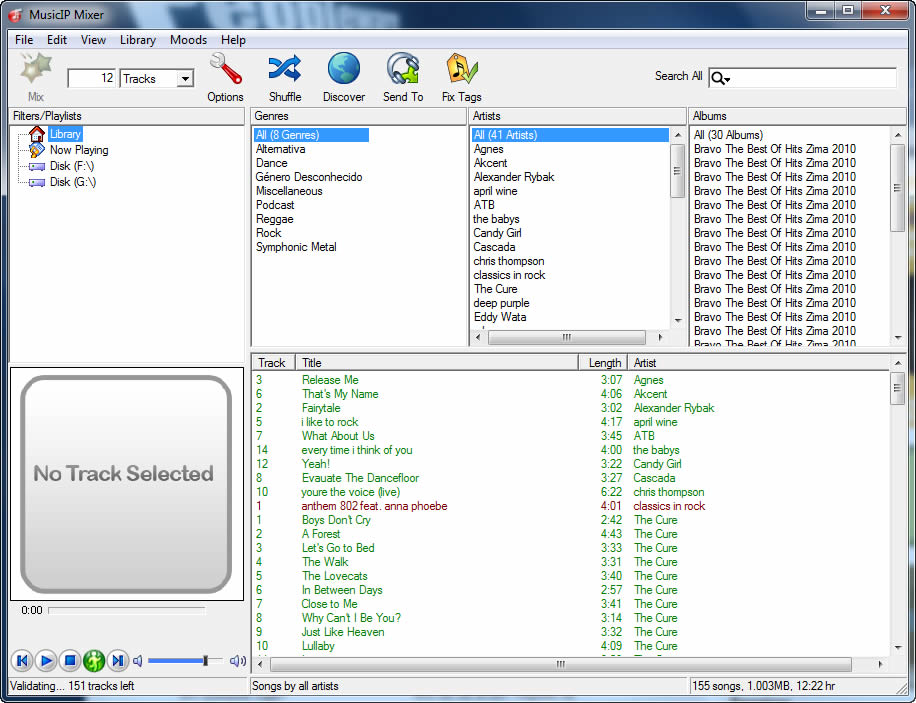Go to the previous track
Screen dimensions: 916x703
pos(21,660)
